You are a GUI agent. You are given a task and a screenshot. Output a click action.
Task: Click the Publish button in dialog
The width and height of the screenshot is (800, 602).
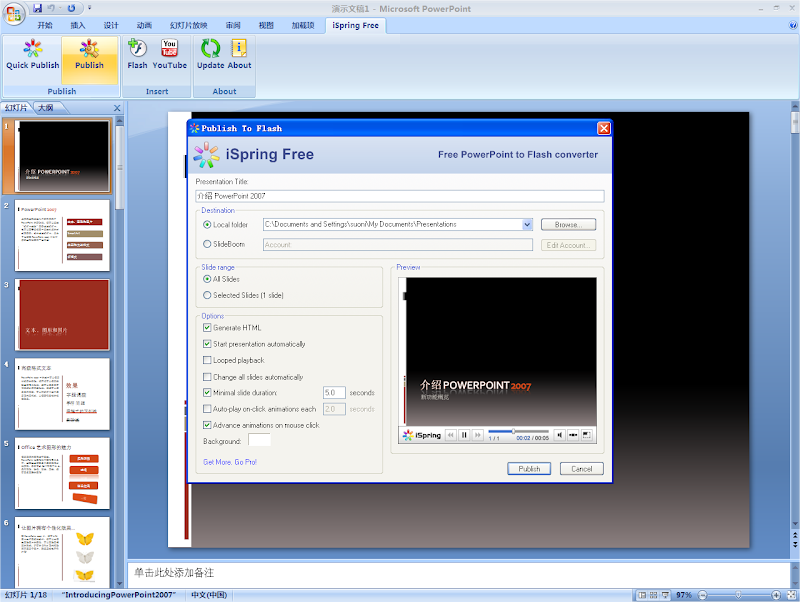(x=529, y=469)
